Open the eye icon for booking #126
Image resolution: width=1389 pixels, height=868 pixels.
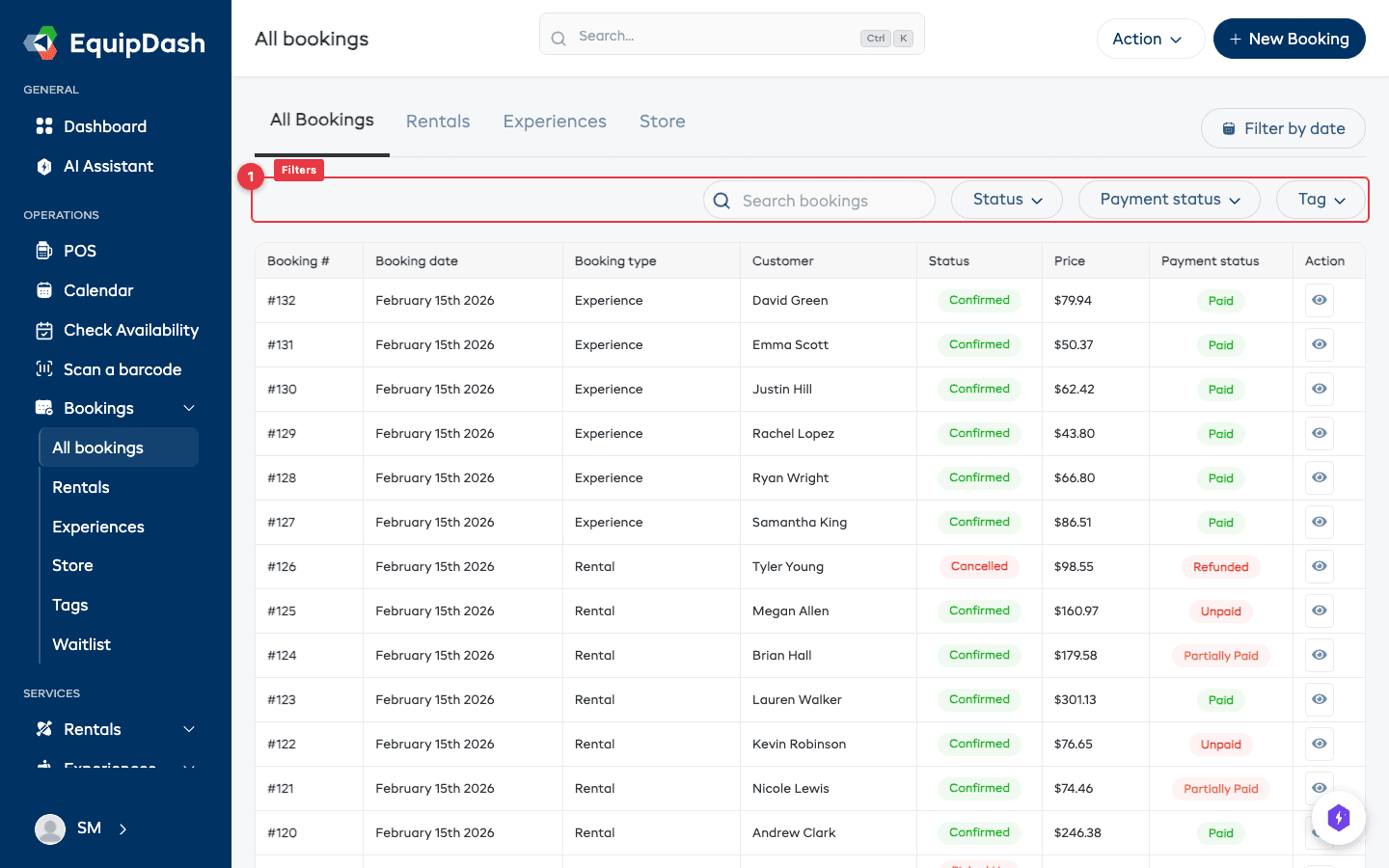1319,566
